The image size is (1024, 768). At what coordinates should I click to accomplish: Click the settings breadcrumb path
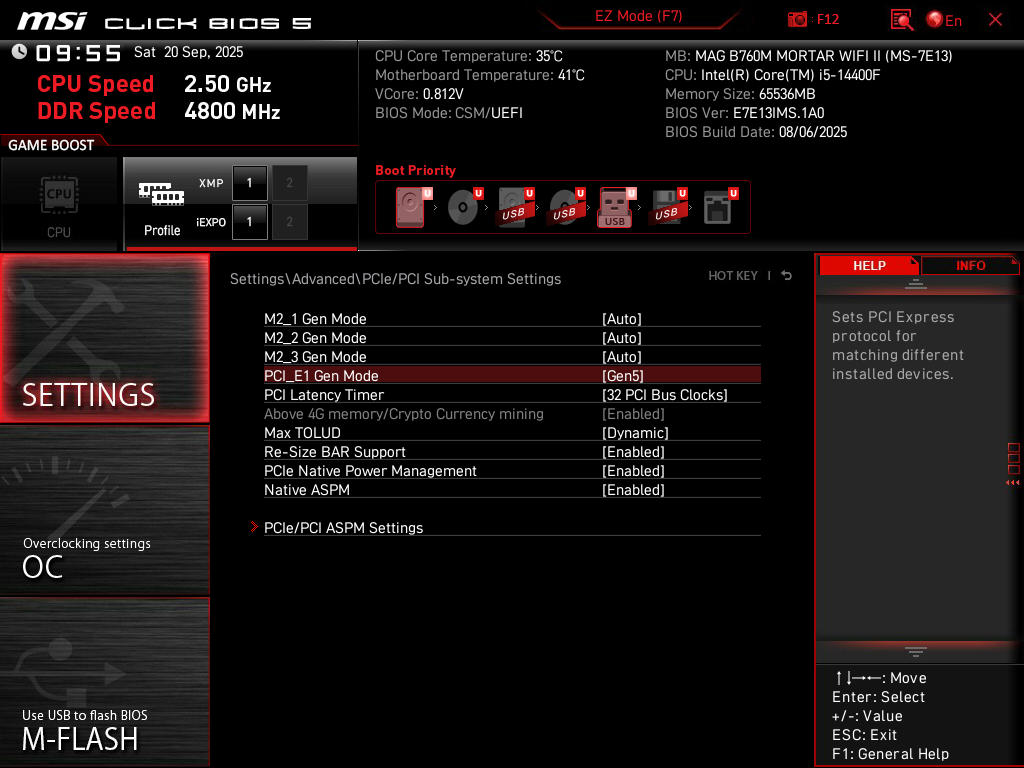395,279
